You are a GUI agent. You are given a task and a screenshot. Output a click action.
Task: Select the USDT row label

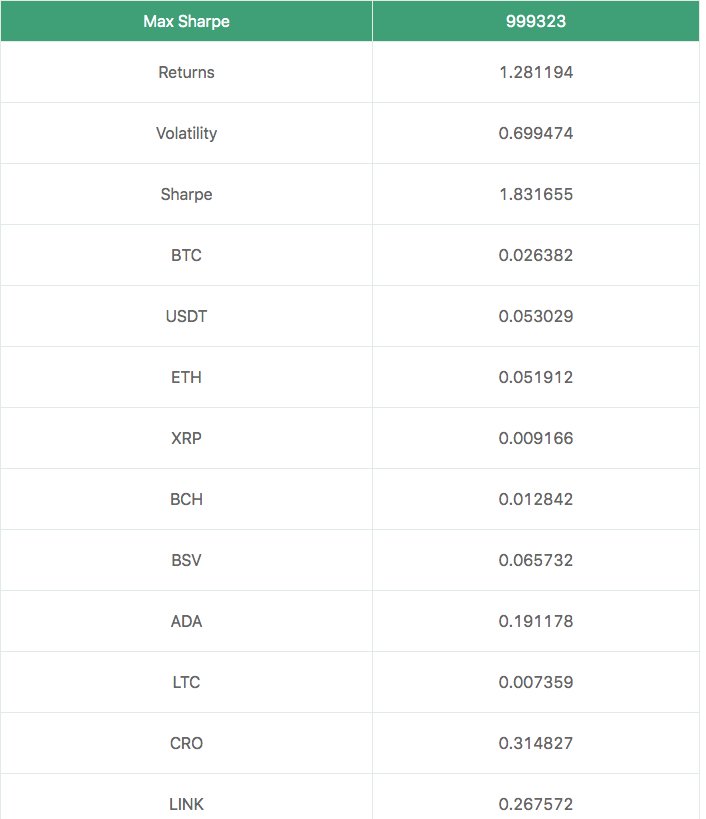[186, 317]
